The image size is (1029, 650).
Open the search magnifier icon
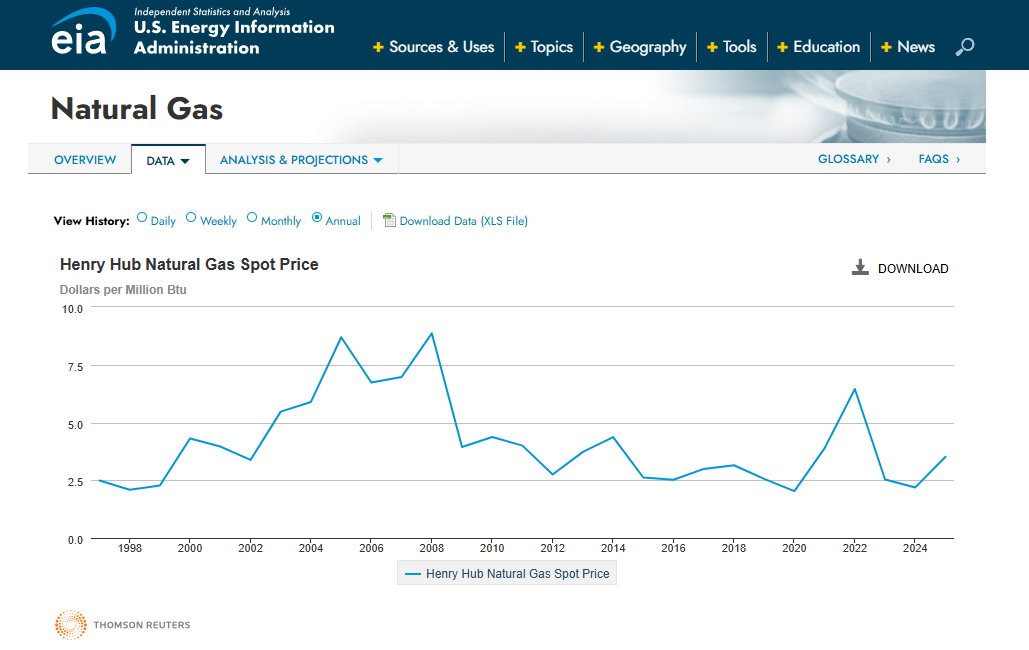[965, 47]
